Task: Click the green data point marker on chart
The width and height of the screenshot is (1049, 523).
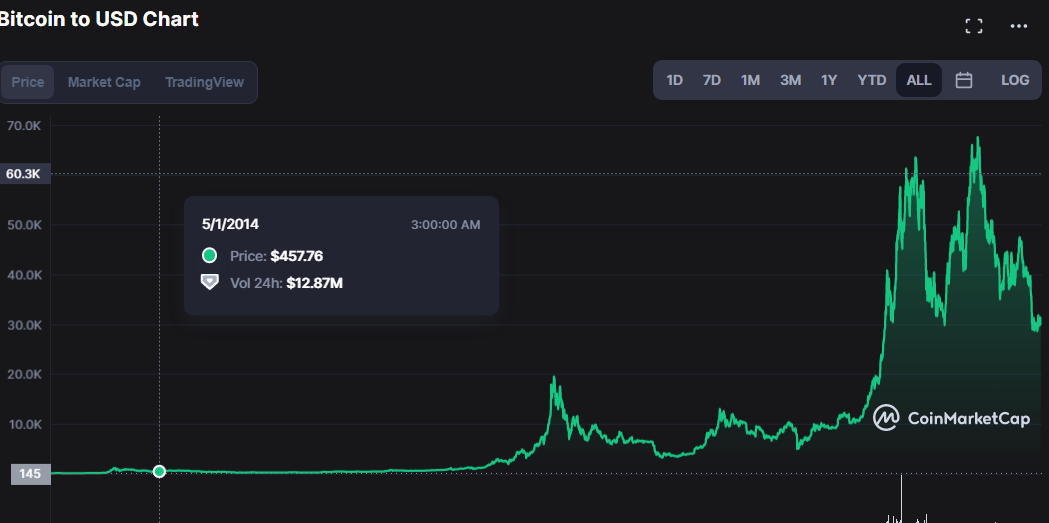Action: pyautogui.click(x=159, y=472)
